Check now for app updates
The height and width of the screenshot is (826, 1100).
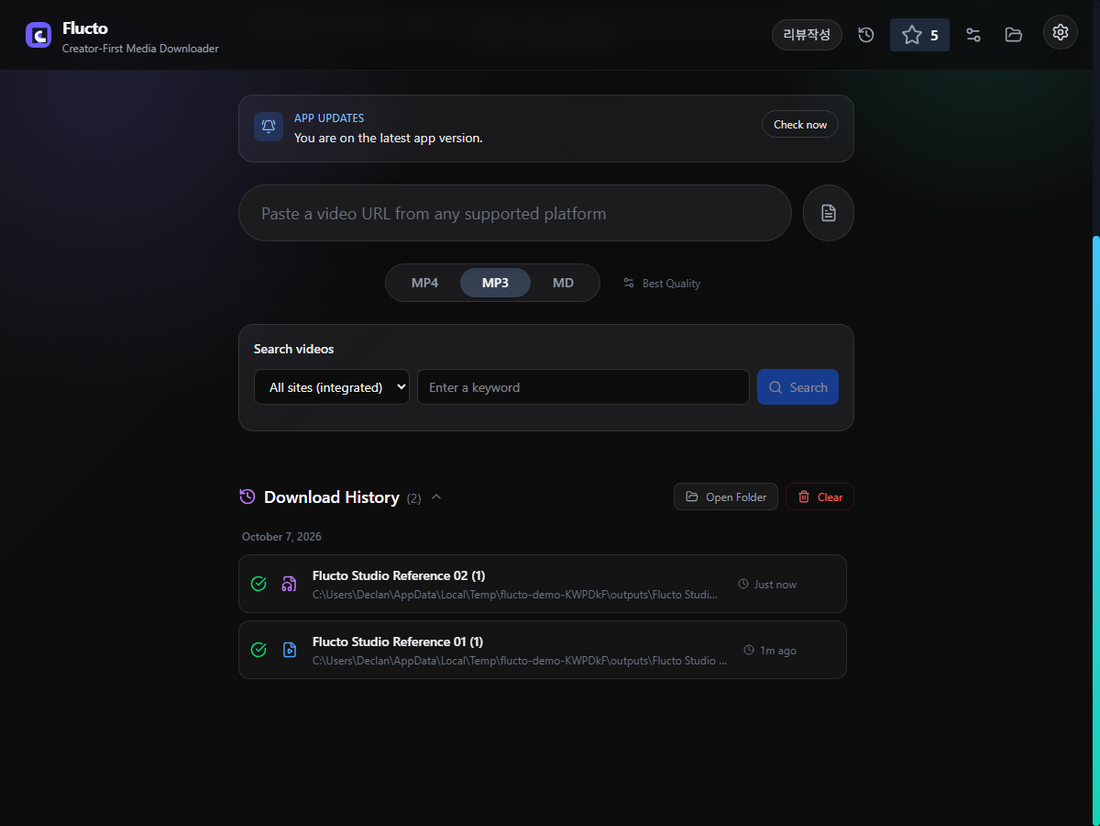pyautogui.click(x=800, y=124)
